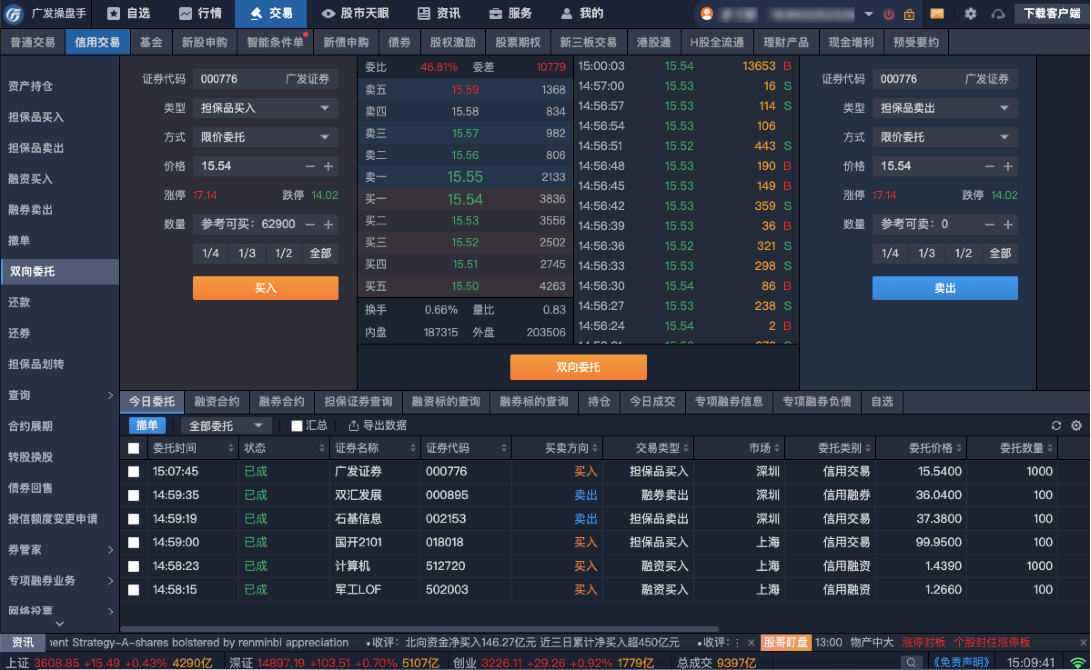Increase price in the 担保品卖出 form
The height and width of the screenshot is (670, 1091).
(1008, 166)
